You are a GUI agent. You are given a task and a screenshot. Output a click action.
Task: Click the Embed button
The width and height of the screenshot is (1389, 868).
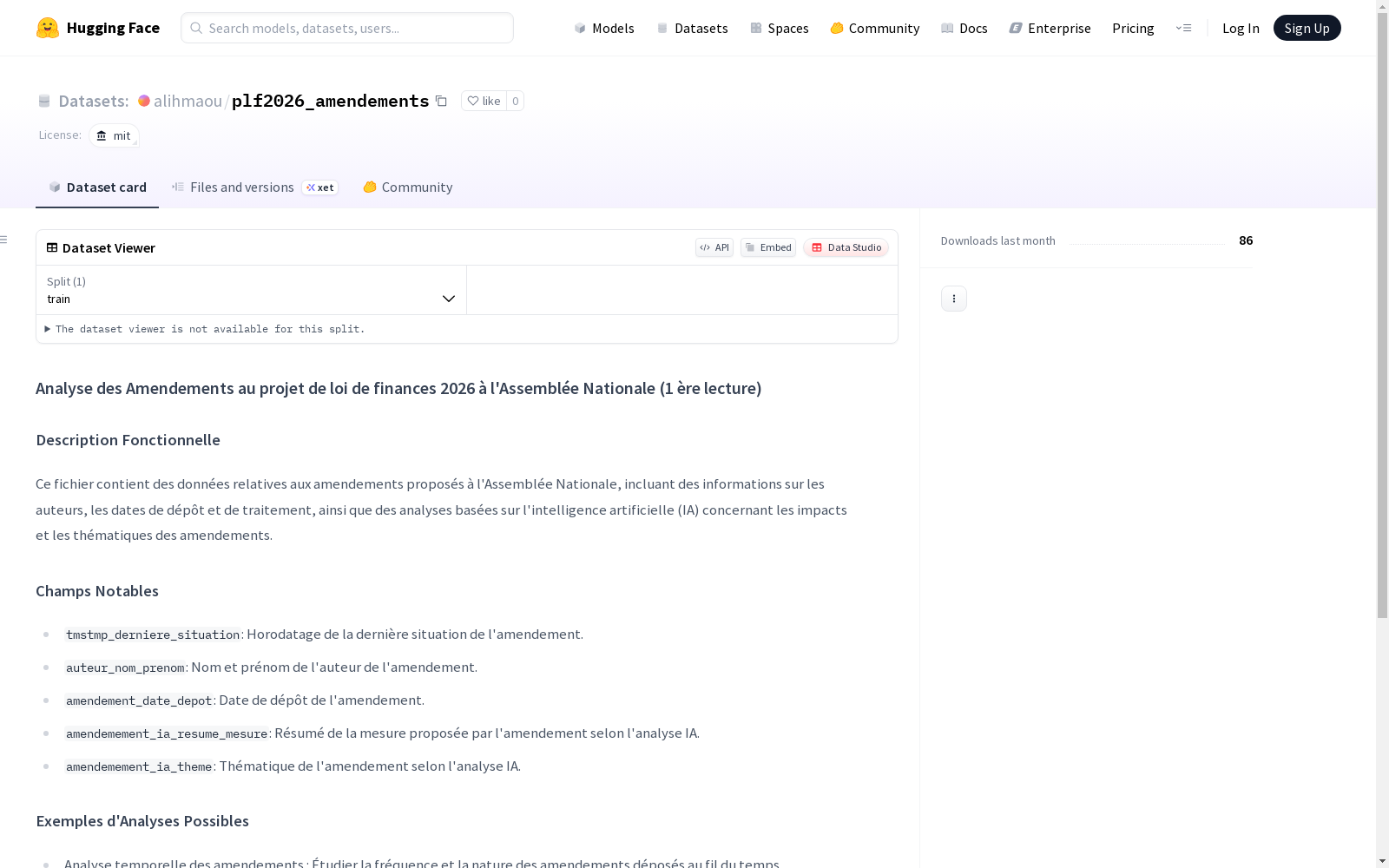768,247
